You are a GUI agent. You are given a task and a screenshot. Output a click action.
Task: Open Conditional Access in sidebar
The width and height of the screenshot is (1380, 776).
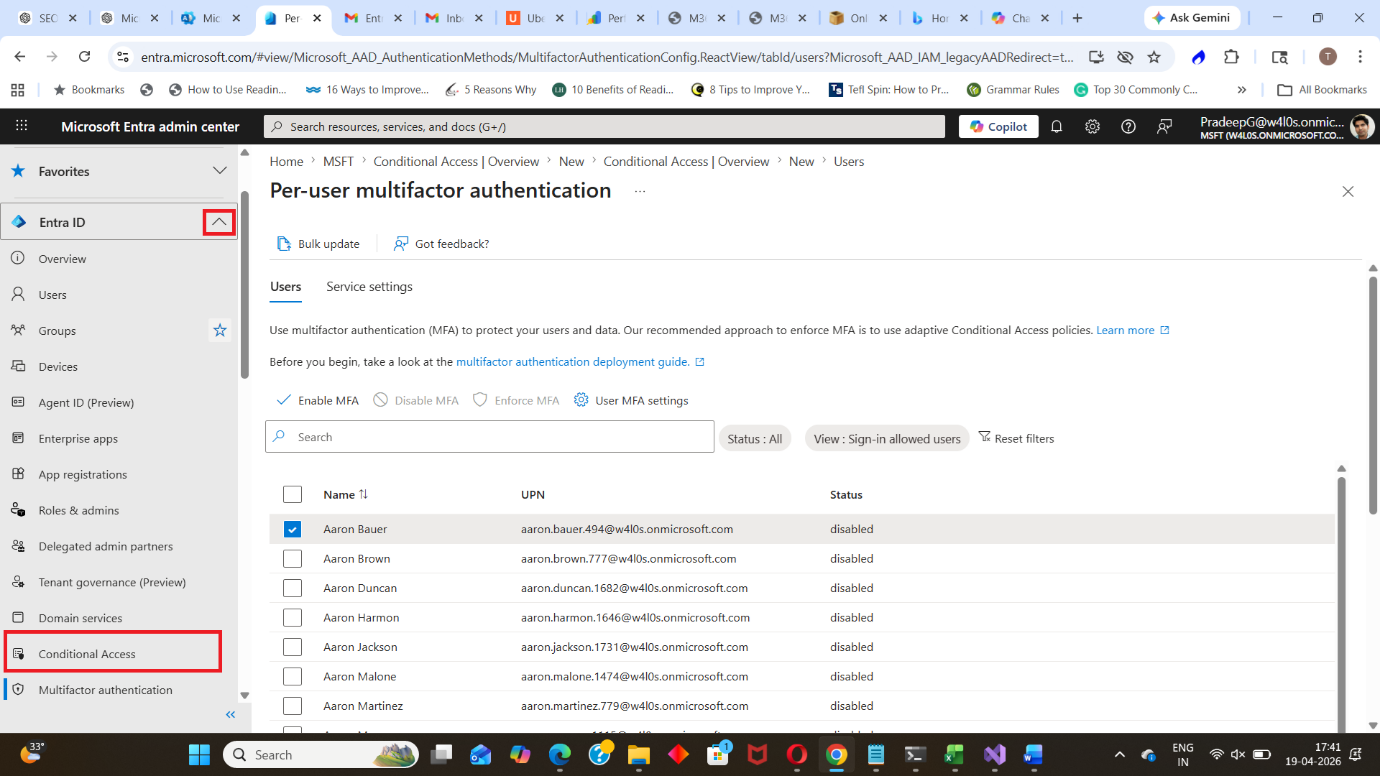87,654
